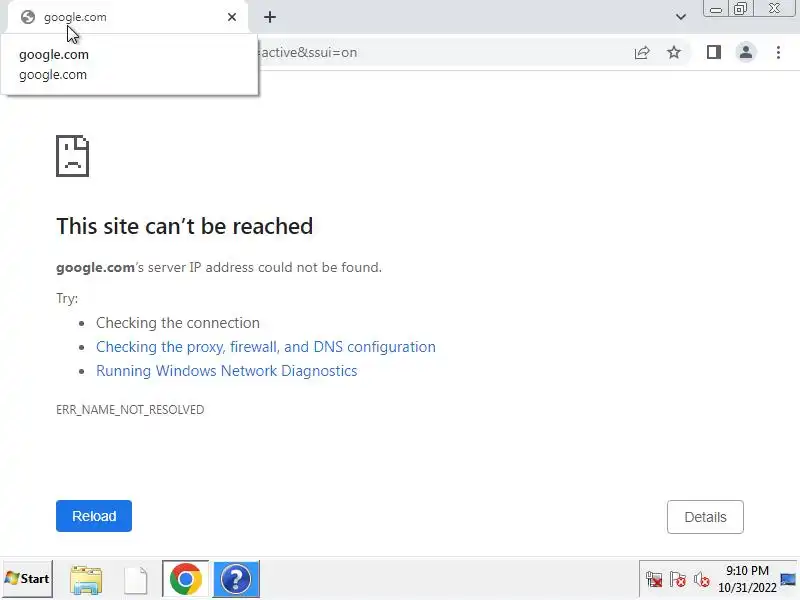Screen dimensions: 800x600
Task: Click the taskbar clock showing 9:10 PM
Action: [747, 579]
